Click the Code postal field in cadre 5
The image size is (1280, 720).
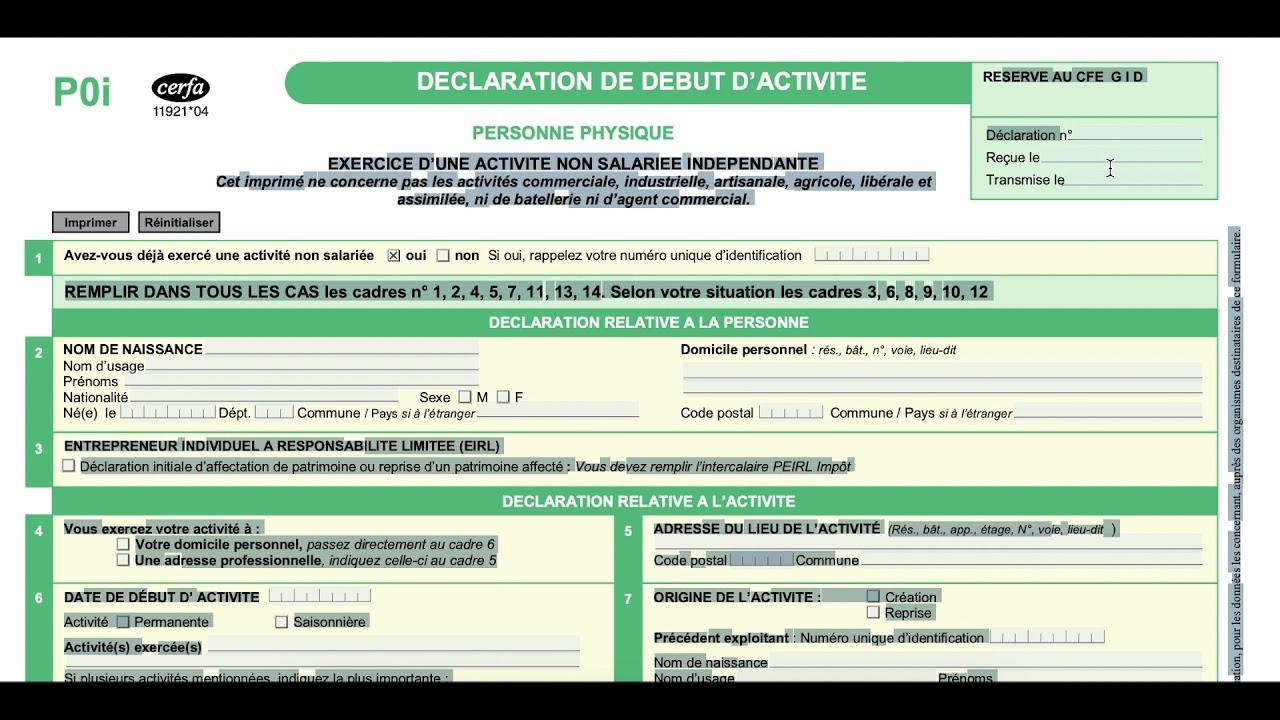coord(762,560)
